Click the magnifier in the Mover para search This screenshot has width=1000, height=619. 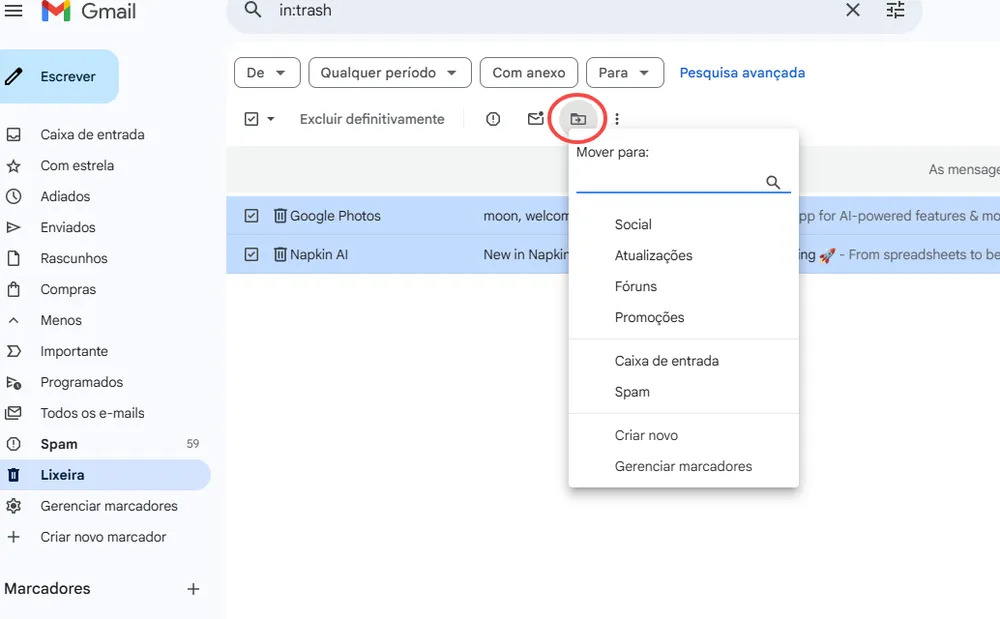pos(773,182)
